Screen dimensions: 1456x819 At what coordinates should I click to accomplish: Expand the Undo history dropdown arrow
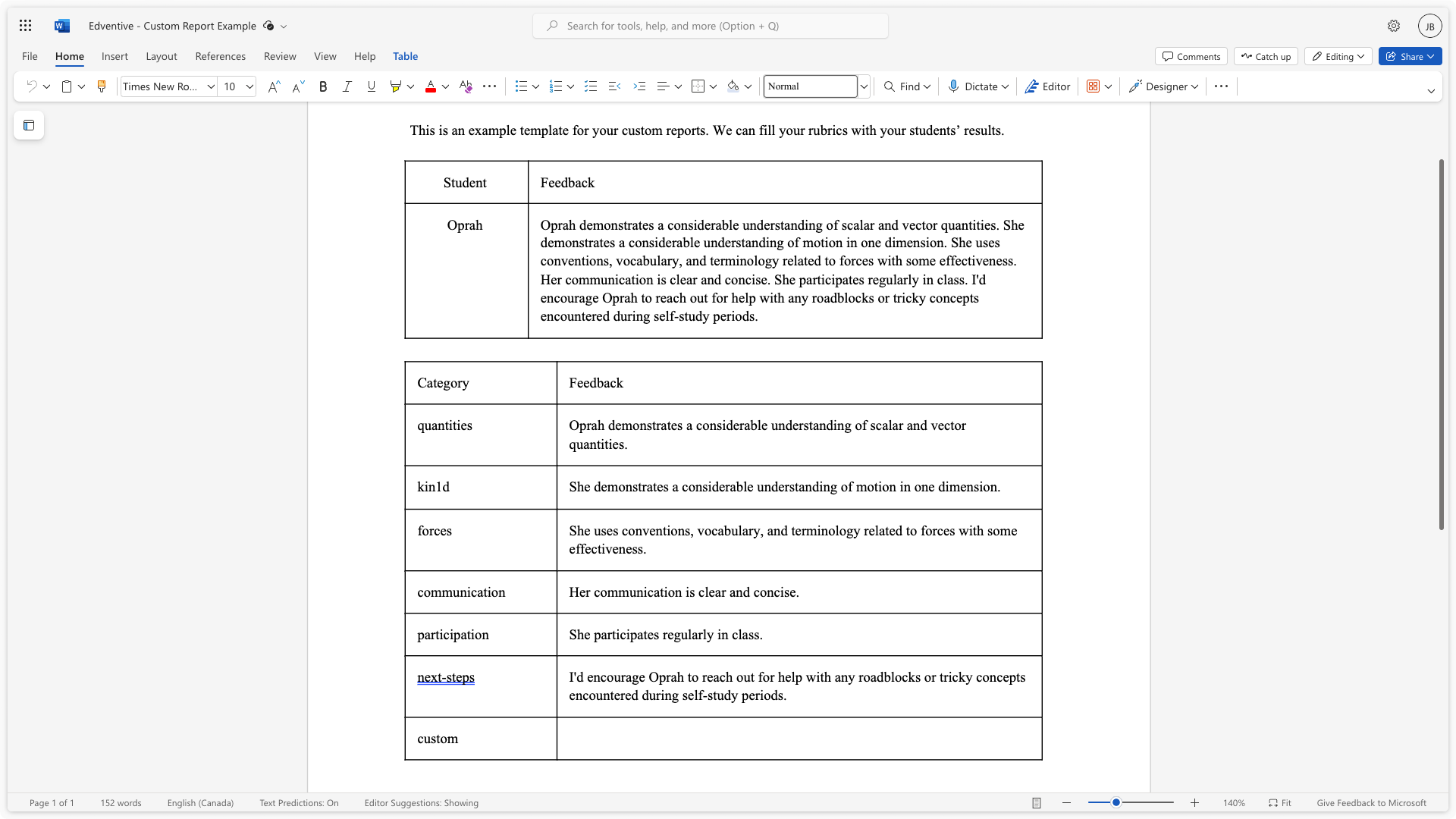coord(47,86)
